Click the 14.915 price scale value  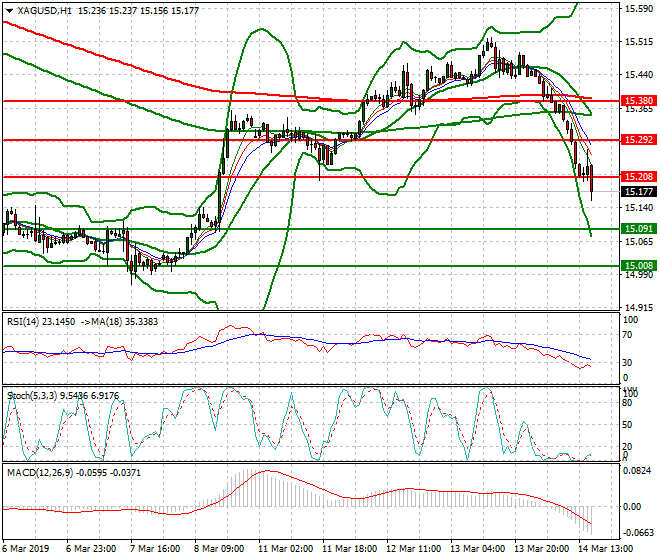click(638, 308)
